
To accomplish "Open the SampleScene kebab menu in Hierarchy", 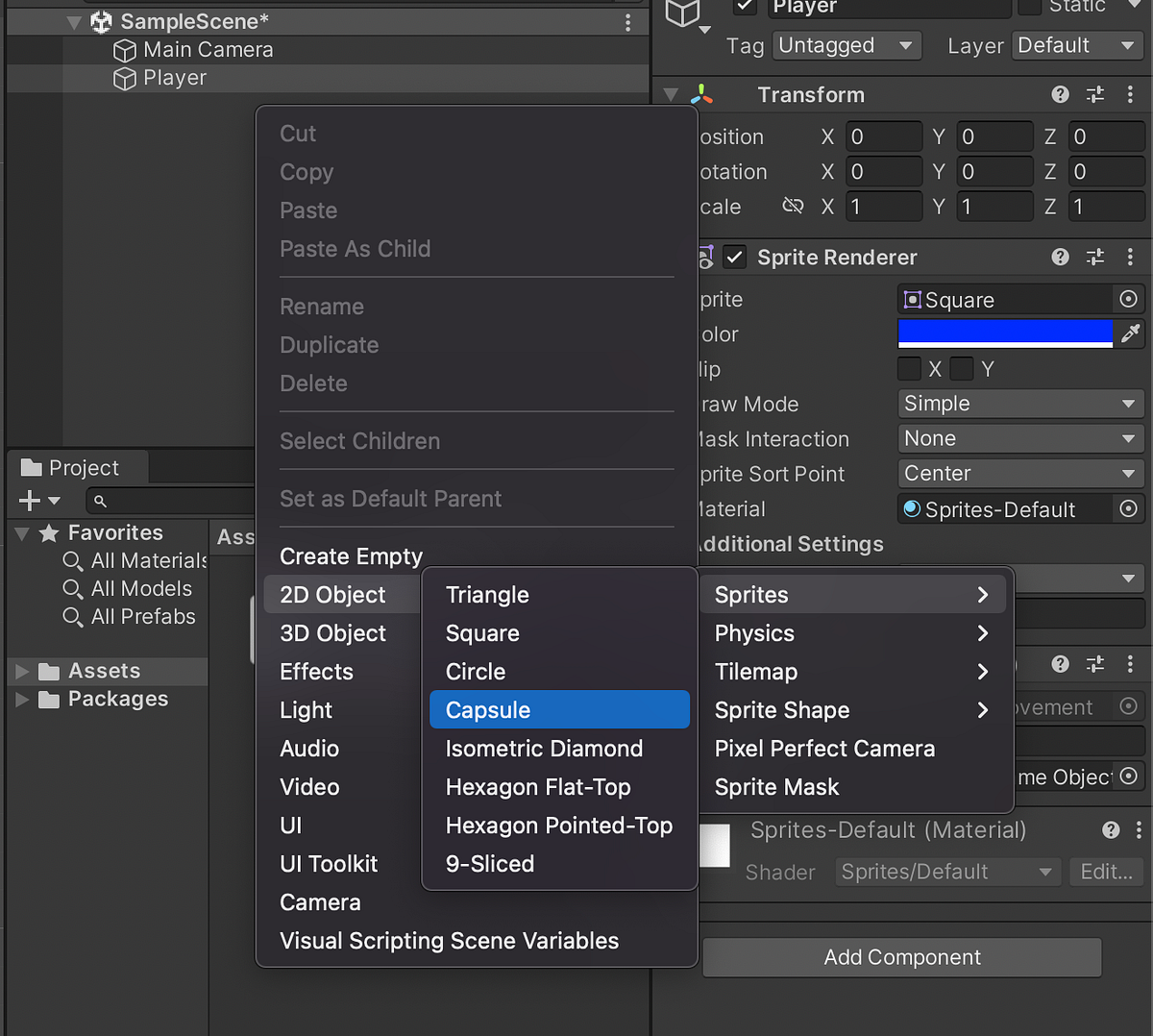I will click(627, 21).
